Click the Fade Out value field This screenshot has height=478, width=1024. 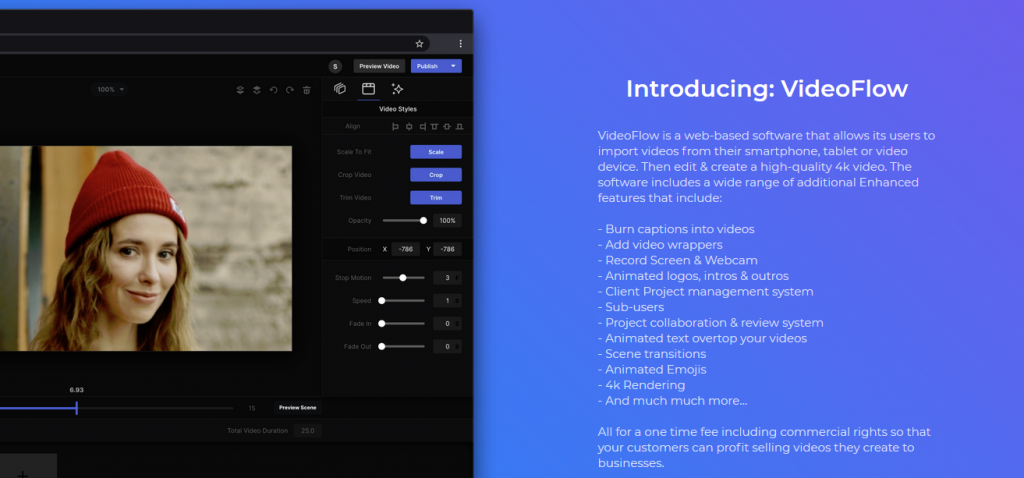tap(447, 347)
